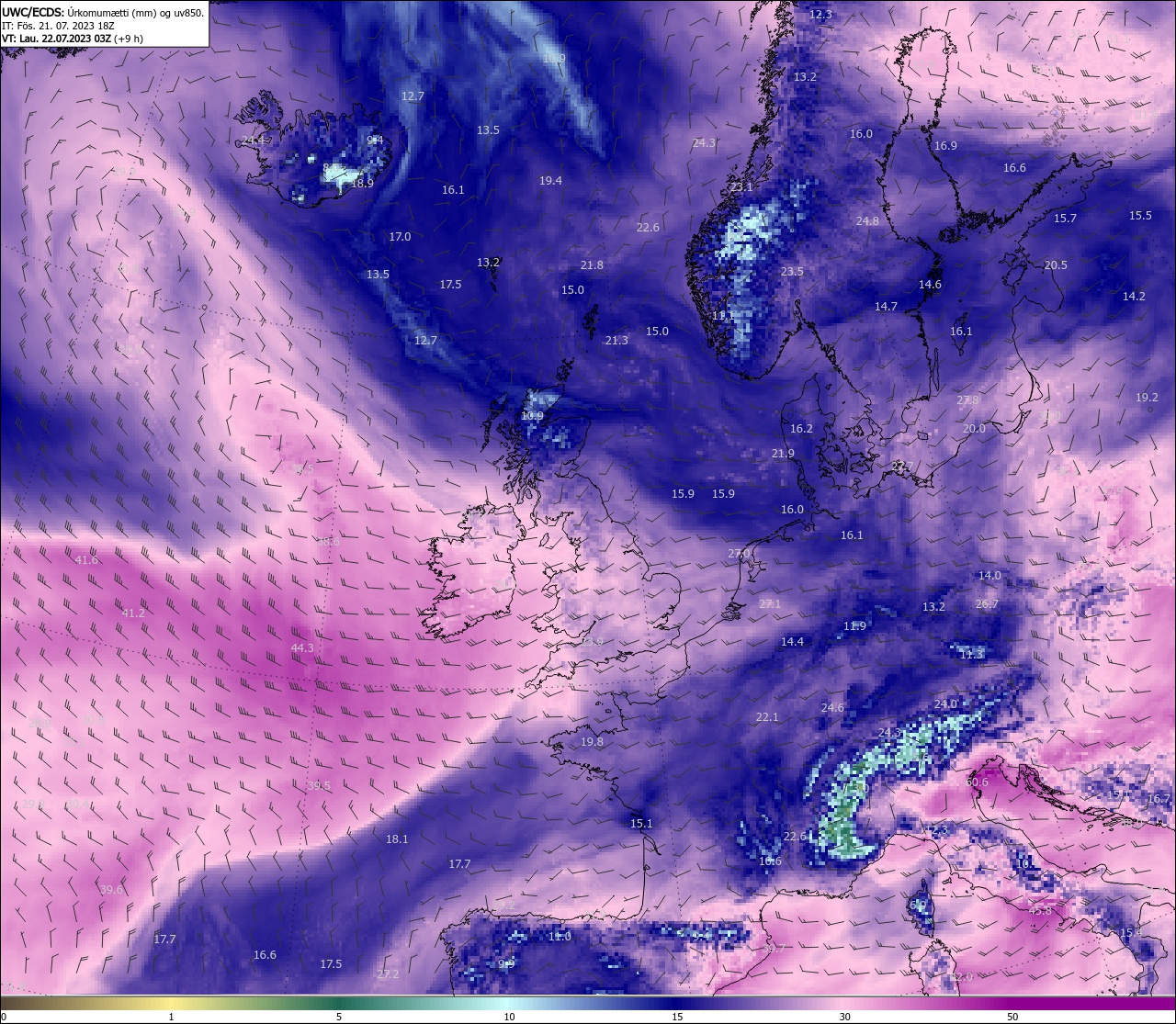Click the 21.8 value label
The image size is (1176, 1024).
tap(592, 264)
